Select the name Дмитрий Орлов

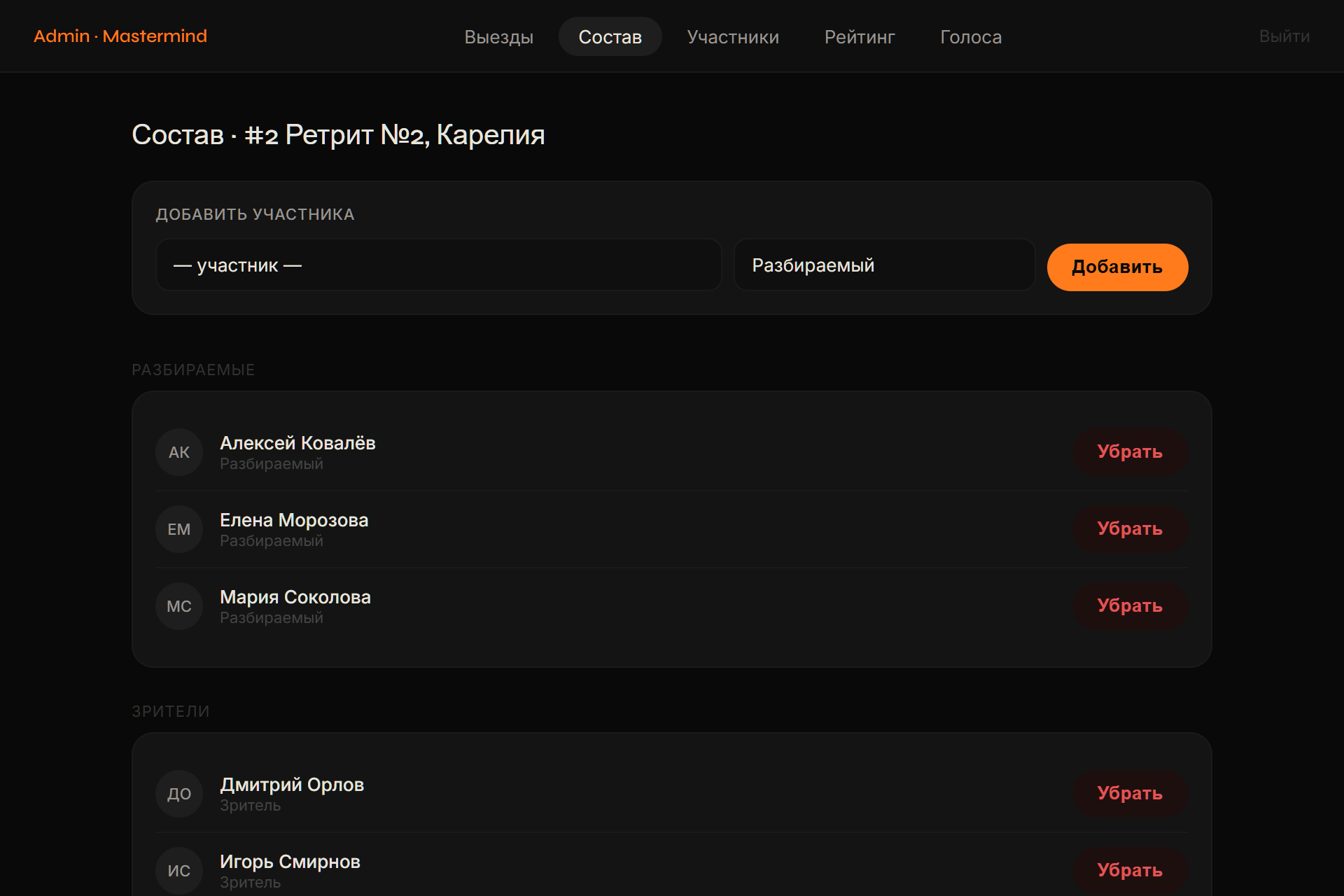(292, 785)
